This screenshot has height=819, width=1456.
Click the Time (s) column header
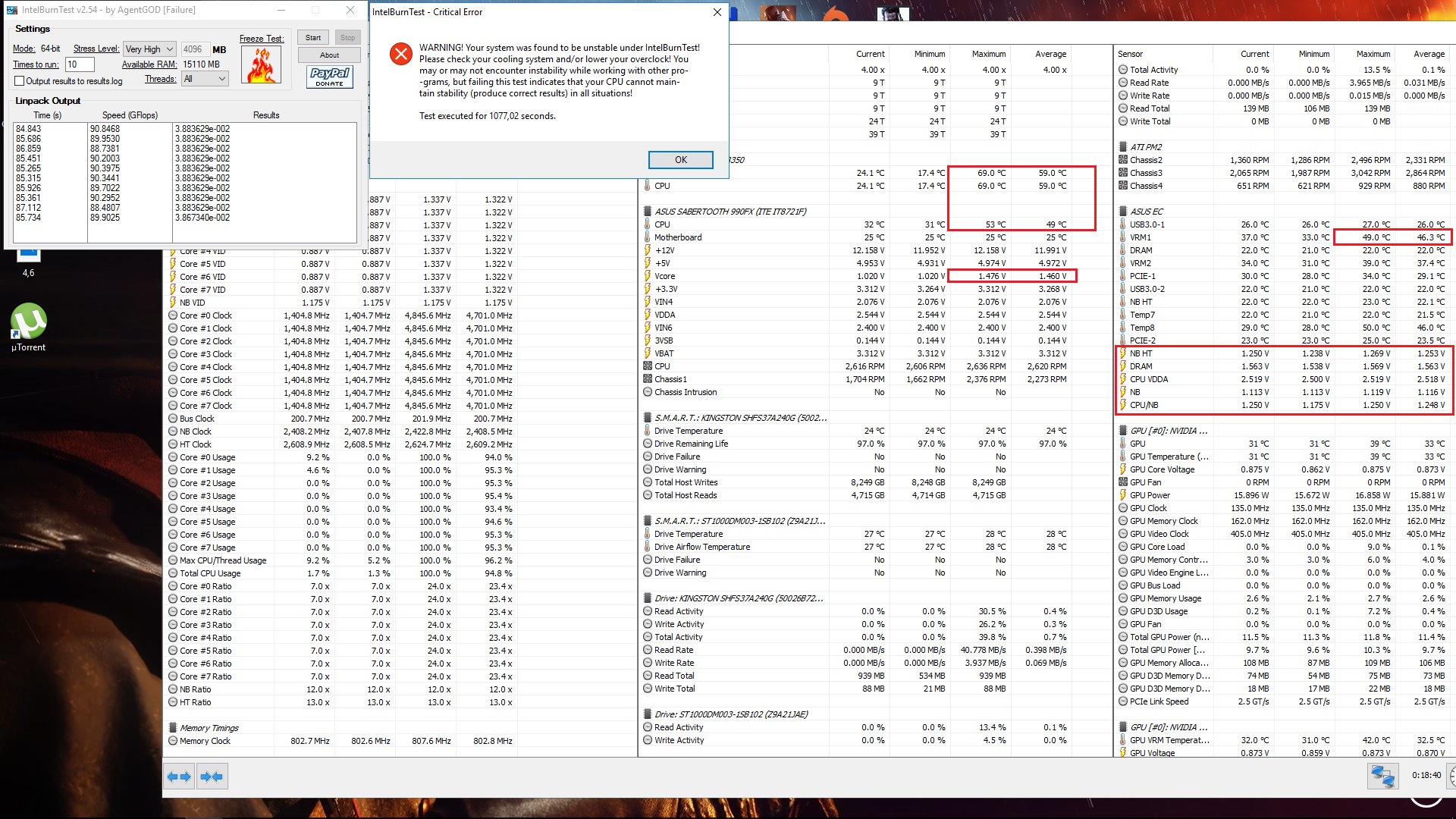click(47, 115)
